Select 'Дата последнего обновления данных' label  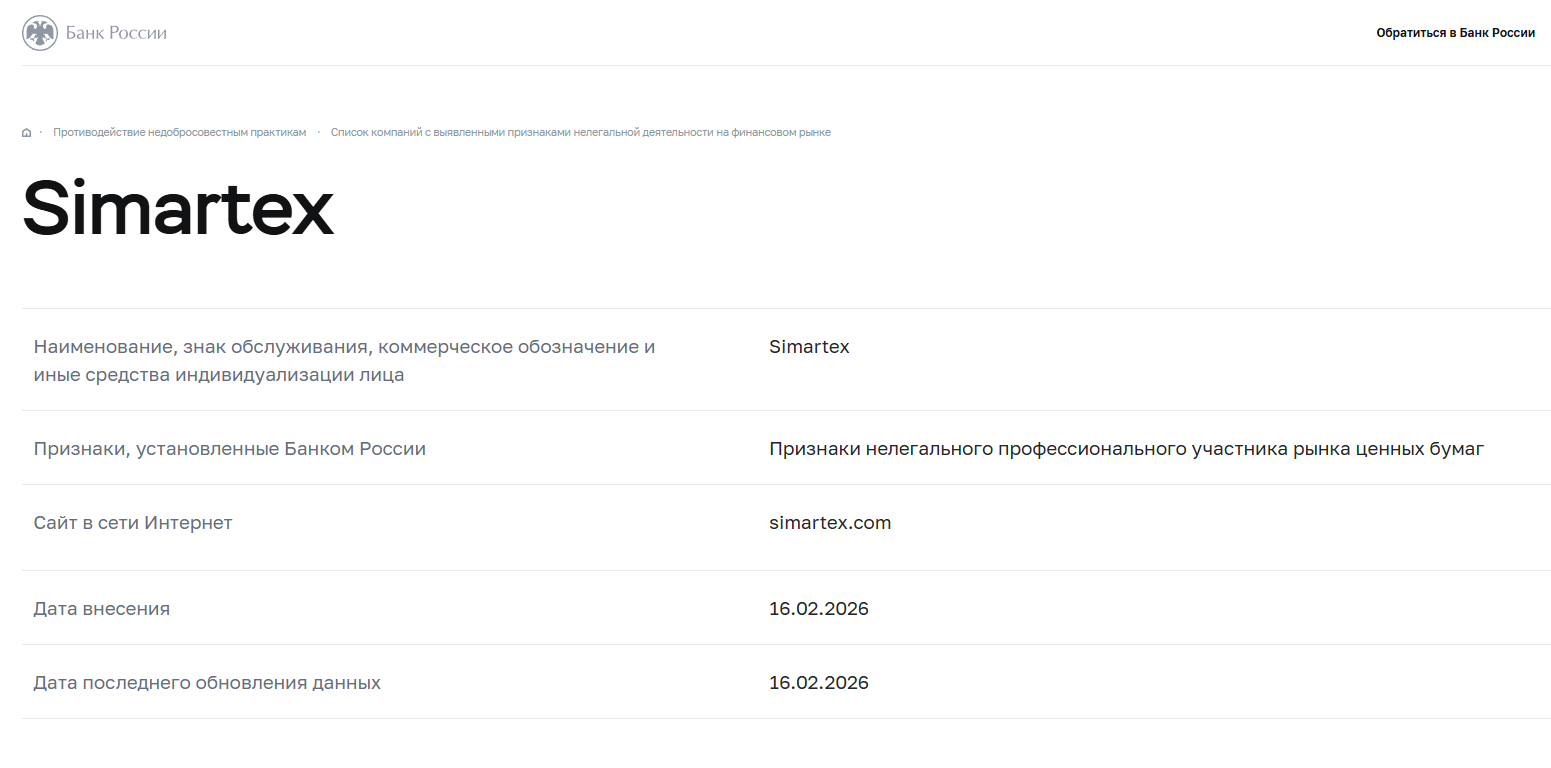point(207,683)
